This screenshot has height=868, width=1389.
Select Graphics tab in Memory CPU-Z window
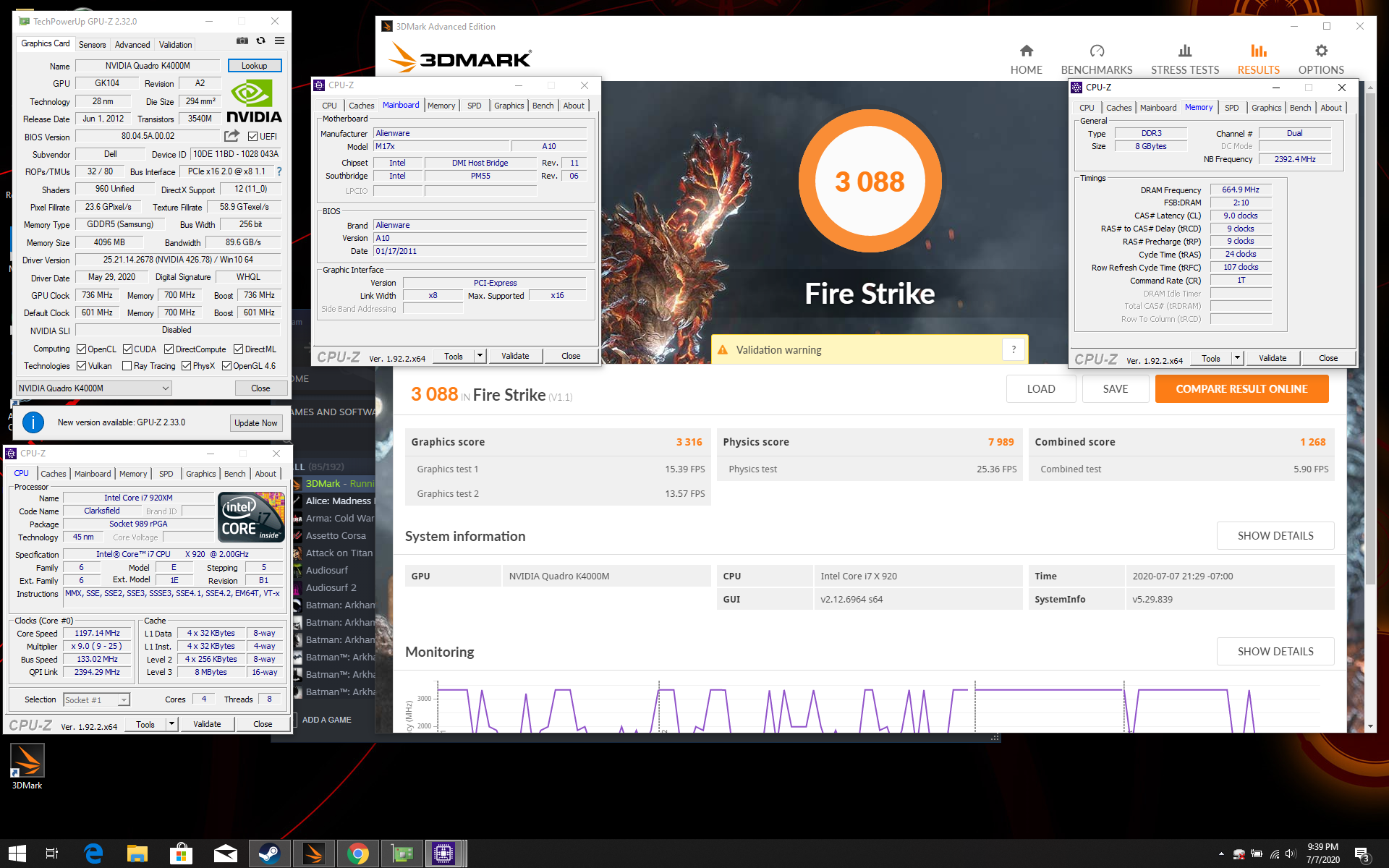1266,108
